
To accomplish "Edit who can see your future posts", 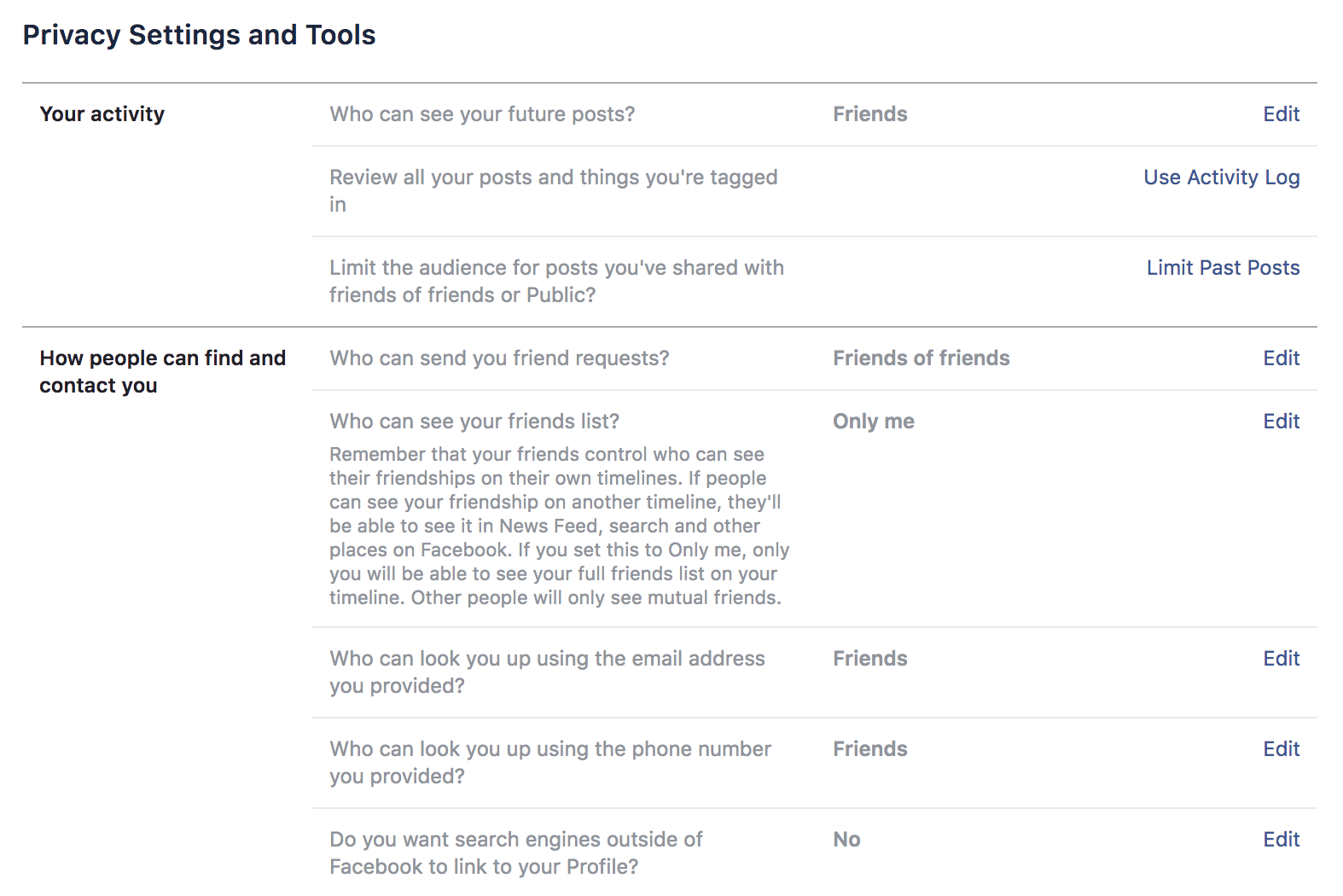I will click(x=1281, y=114).
